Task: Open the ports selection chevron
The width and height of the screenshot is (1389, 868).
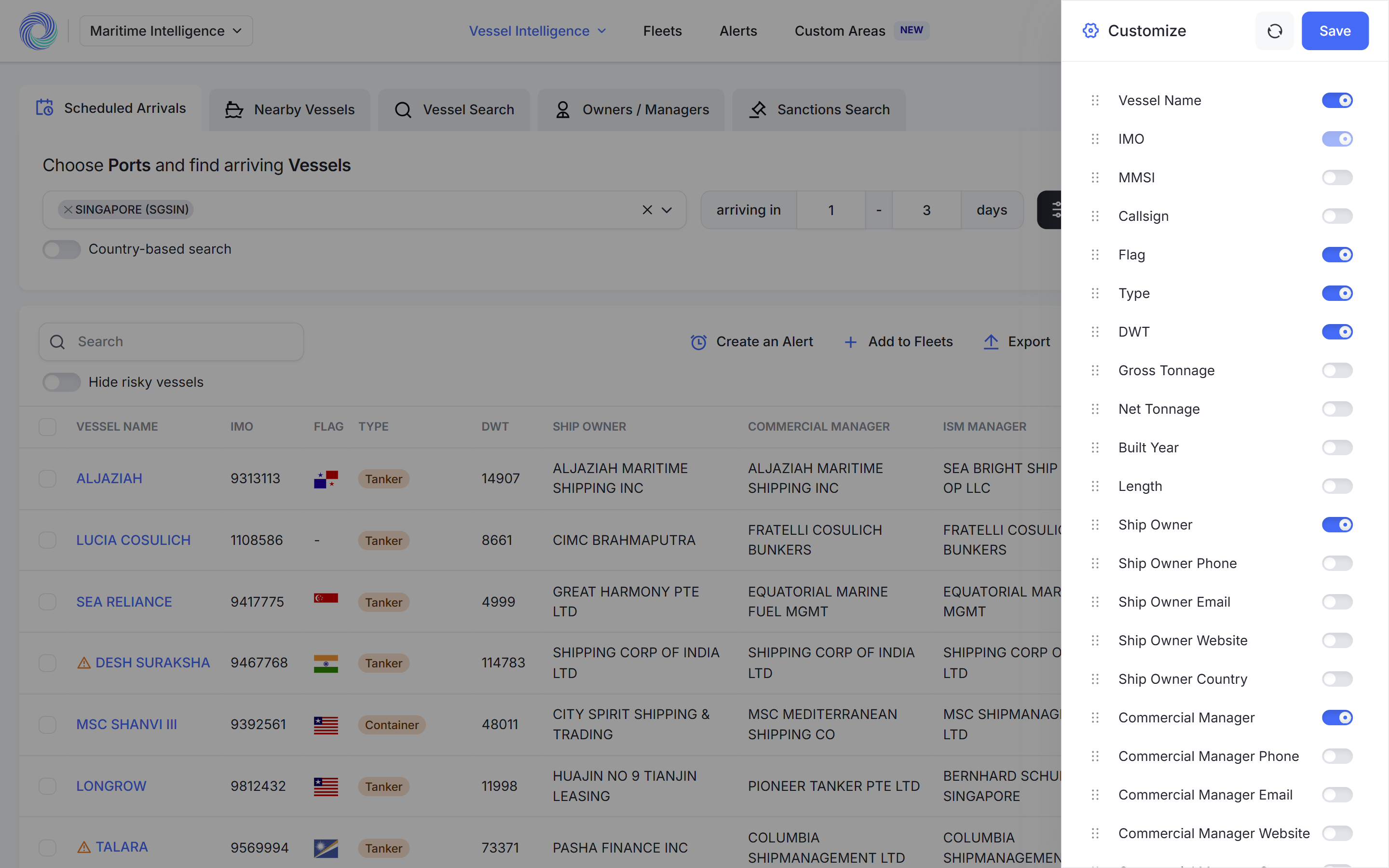Action: (x=667, y=210)
